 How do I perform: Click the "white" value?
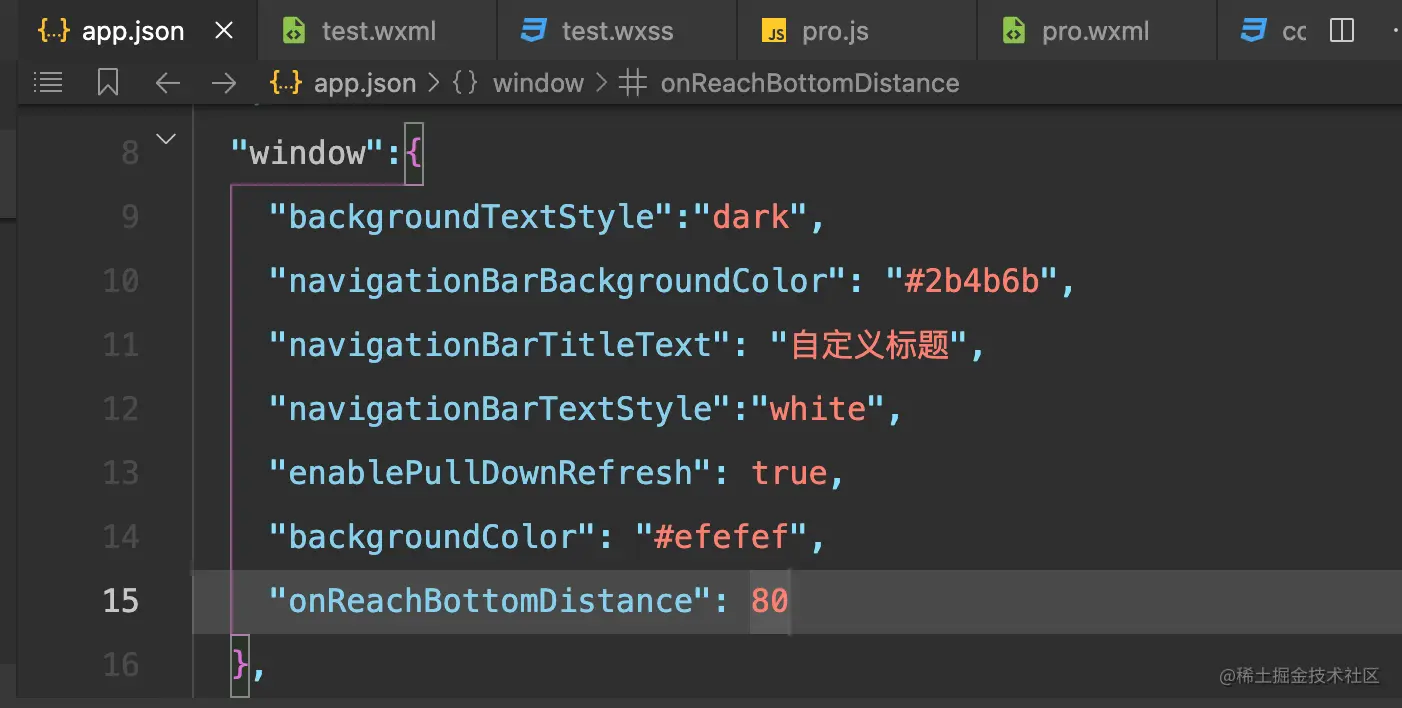point(818,409)
